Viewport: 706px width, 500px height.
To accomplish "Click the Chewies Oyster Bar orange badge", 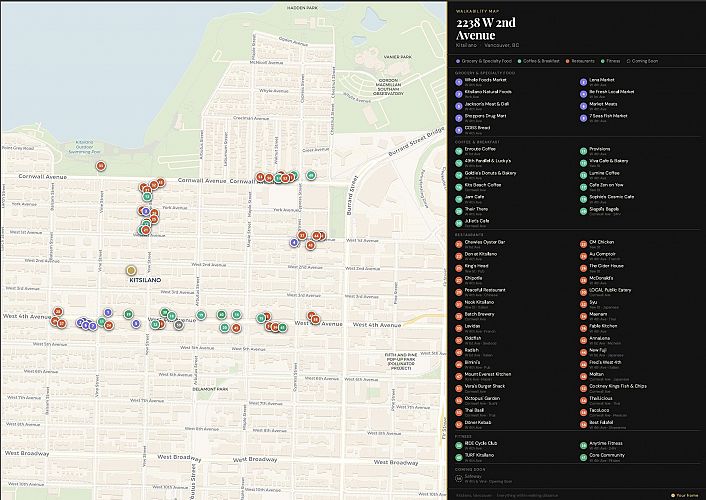I will (x=459, y=243).
